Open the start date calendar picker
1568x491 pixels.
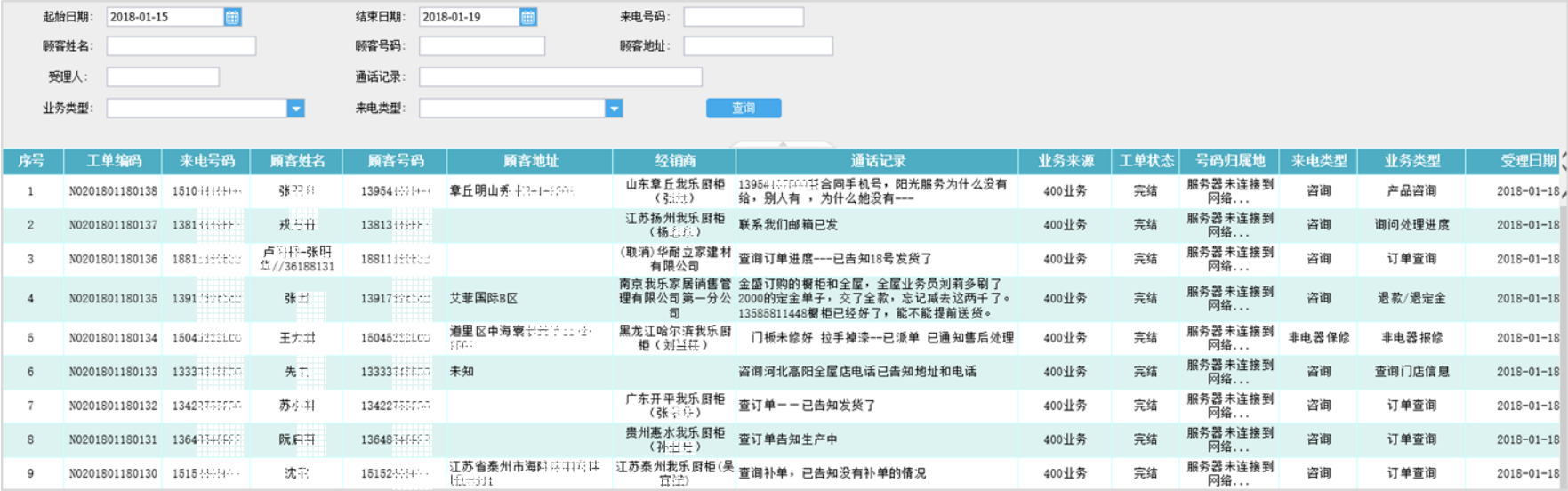[232, 17]
